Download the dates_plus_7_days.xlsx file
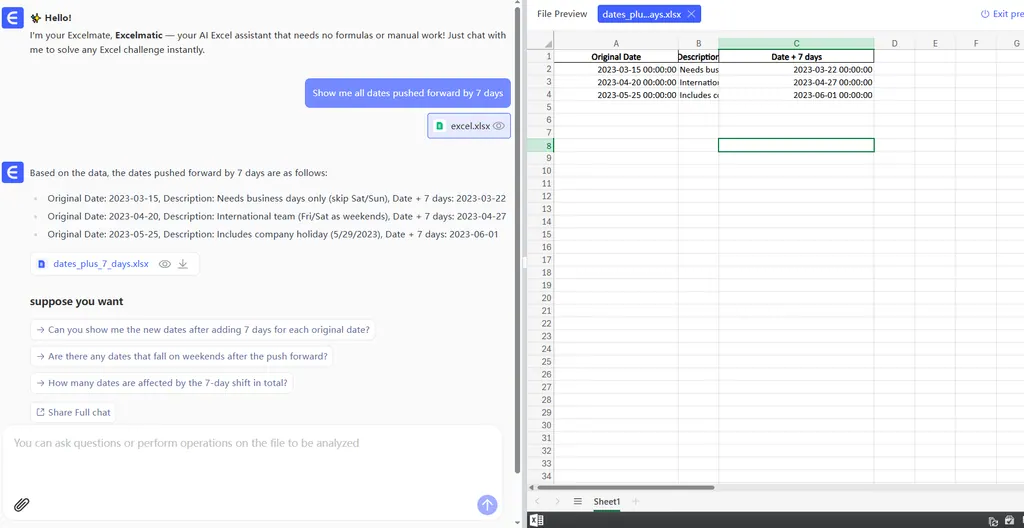The width and height of the screenshot is (1024, 528). (183, 264)
